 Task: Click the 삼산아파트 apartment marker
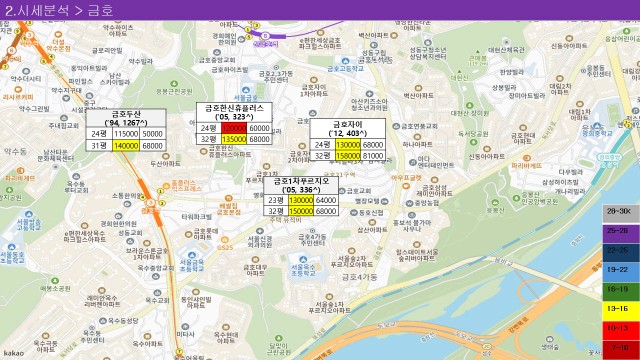pyautogui.click(x=372, y=222)
